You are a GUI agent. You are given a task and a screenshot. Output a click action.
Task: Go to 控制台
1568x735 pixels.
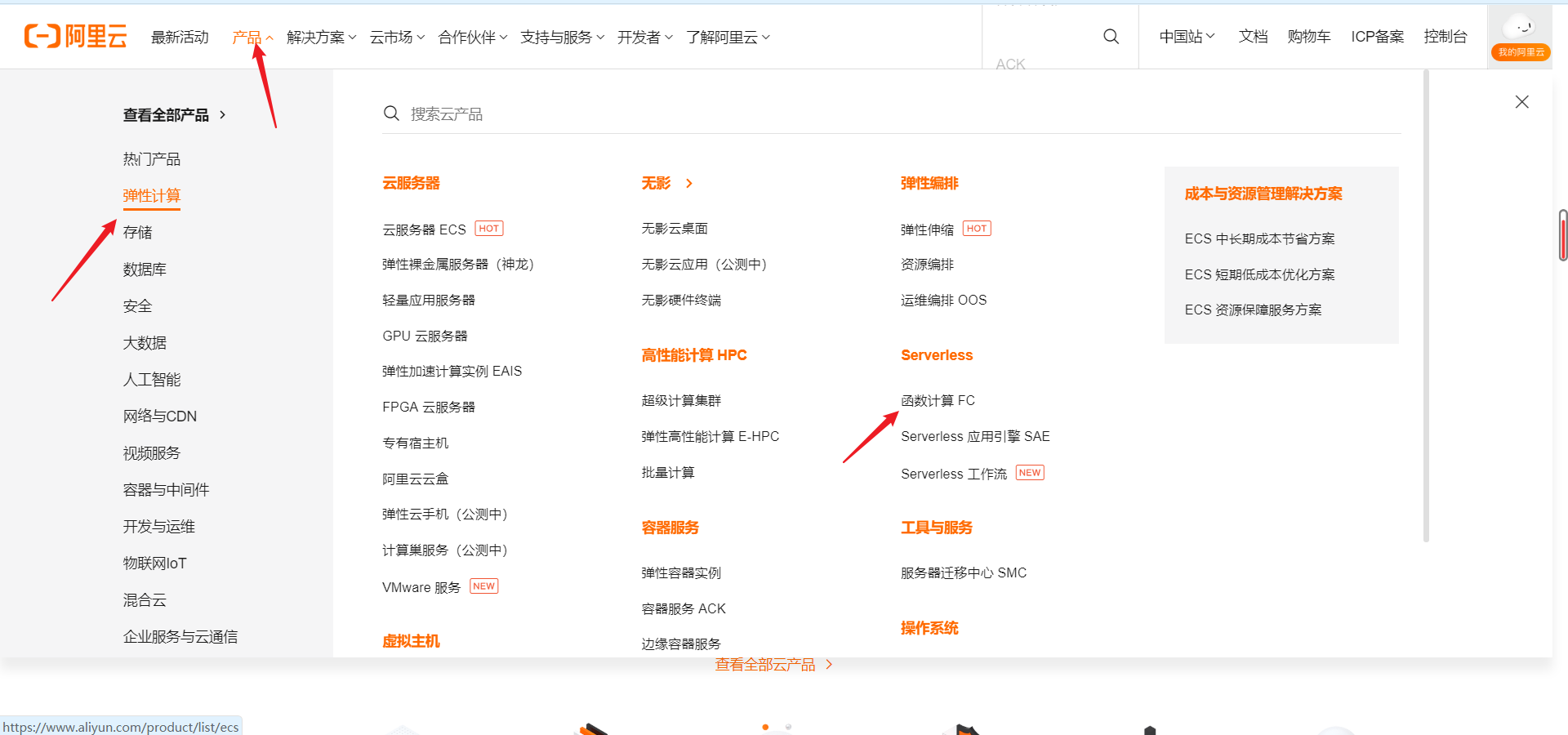pyautogui.click(x=1445, y=37)
